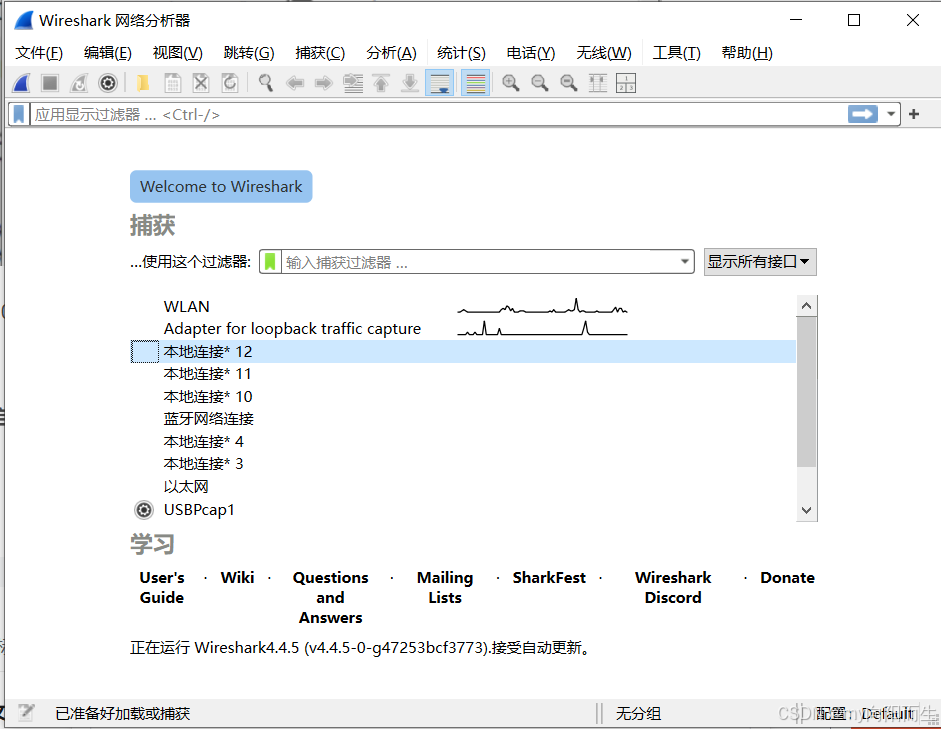Screen dimensions: 941x729
Task: Select 本地连接* 11 interface
Action: click(x=463, y=374)
